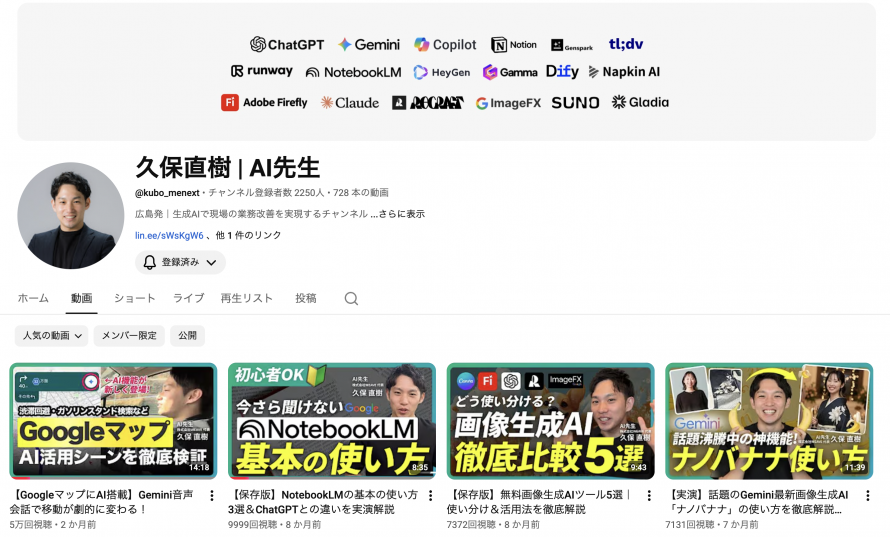Click the notification bell icon
The height and width of the screenshot is (537, 890).
click(149, 262)
